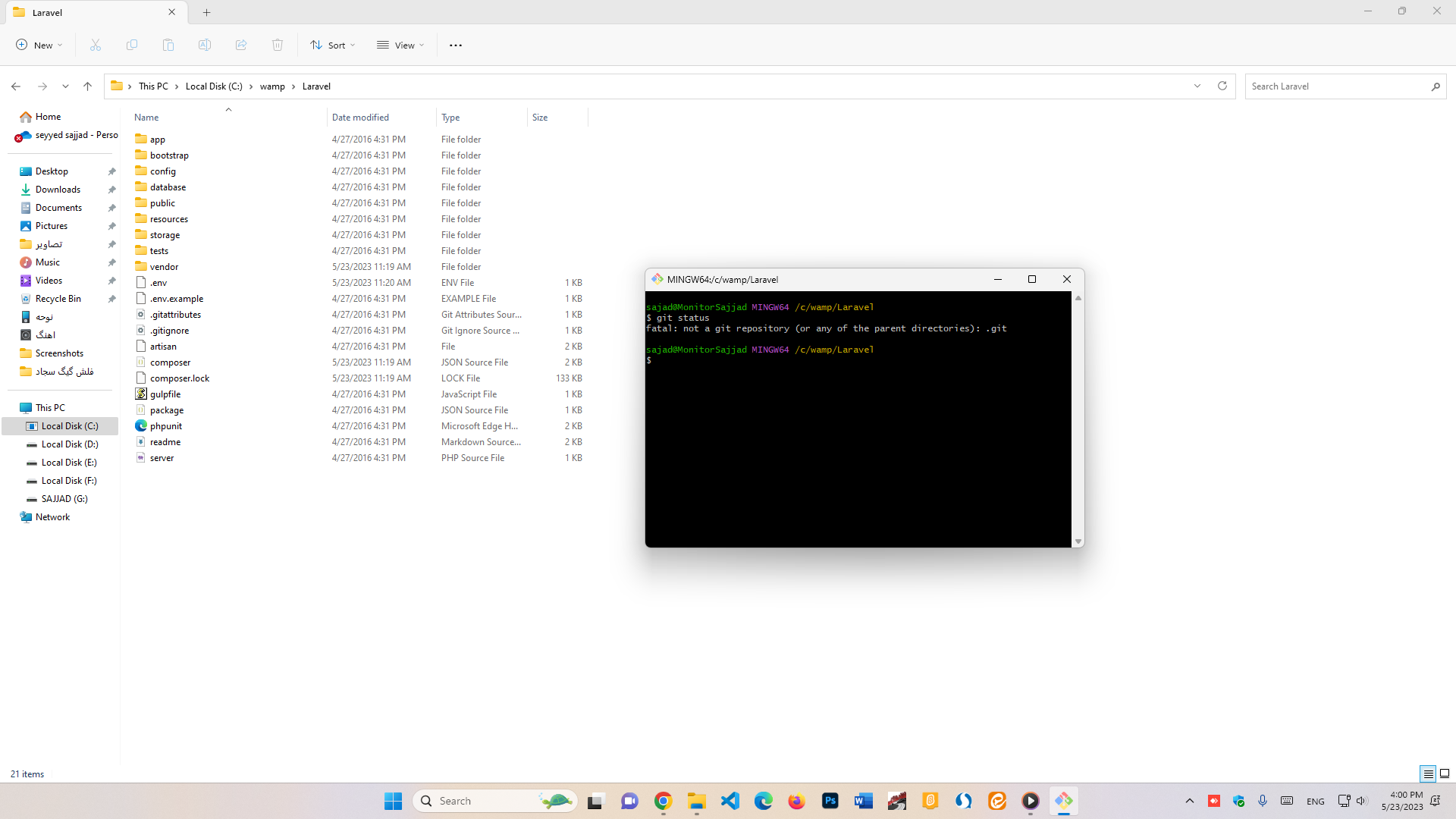Click the taskbar Search box

495,801
